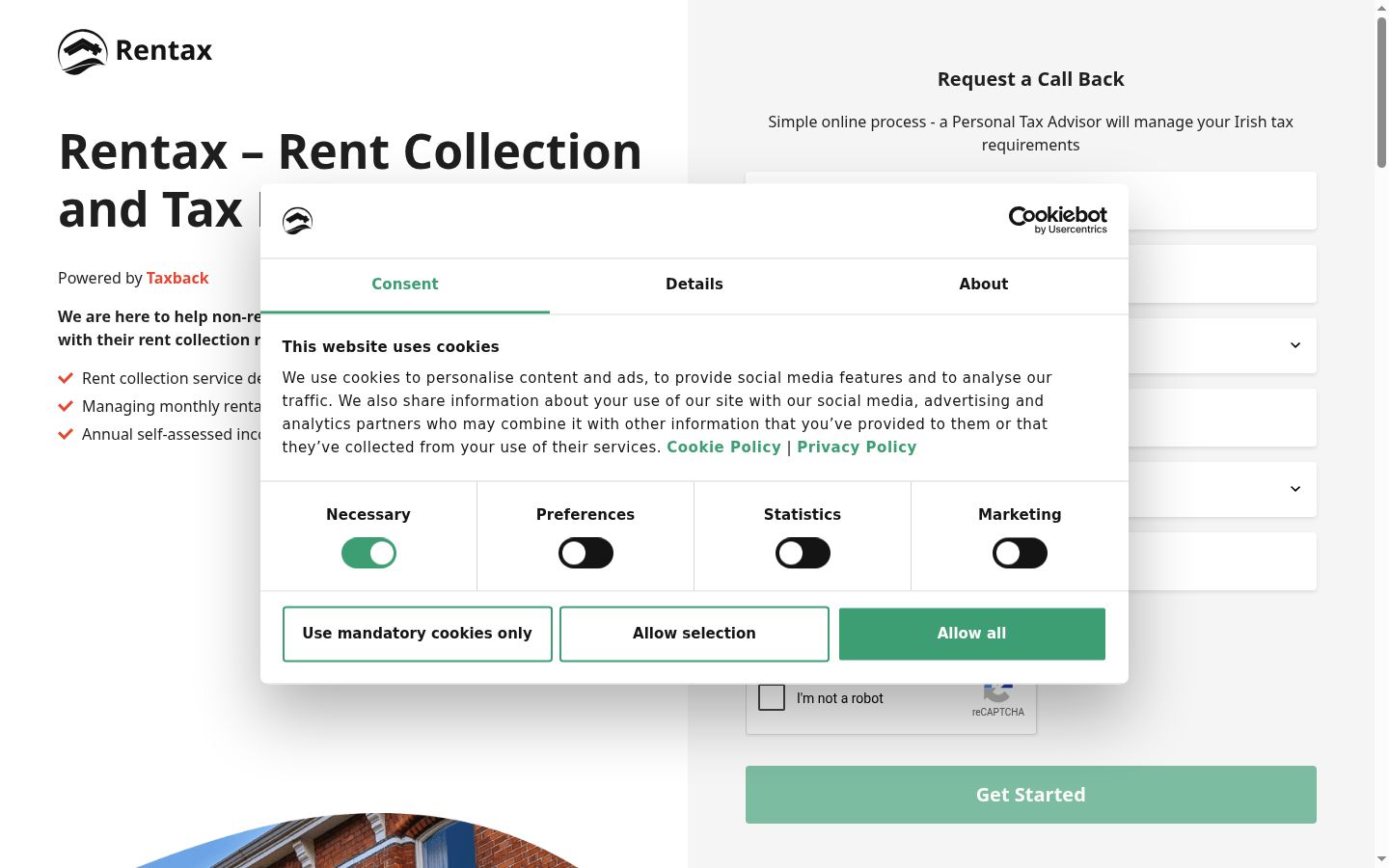Image resolution: width=1389 pixels, height=868 pixels.
Task: Click the Allow all button
Action: click(972, 634)
